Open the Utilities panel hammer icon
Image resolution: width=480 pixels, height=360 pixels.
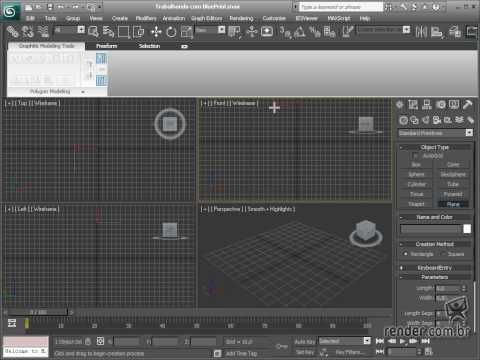tap(467, 105)
